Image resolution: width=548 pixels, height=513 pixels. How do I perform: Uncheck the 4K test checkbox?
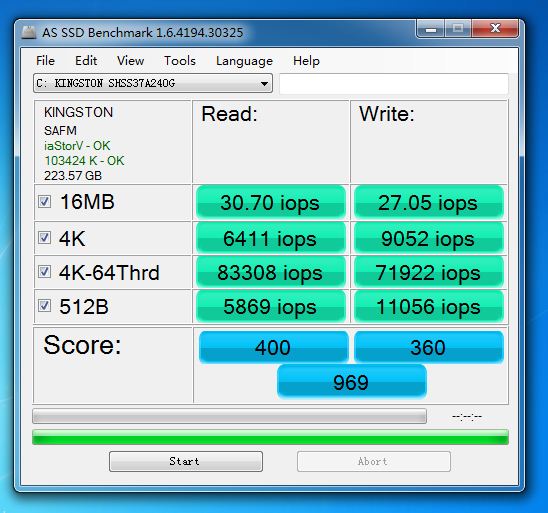44,238
